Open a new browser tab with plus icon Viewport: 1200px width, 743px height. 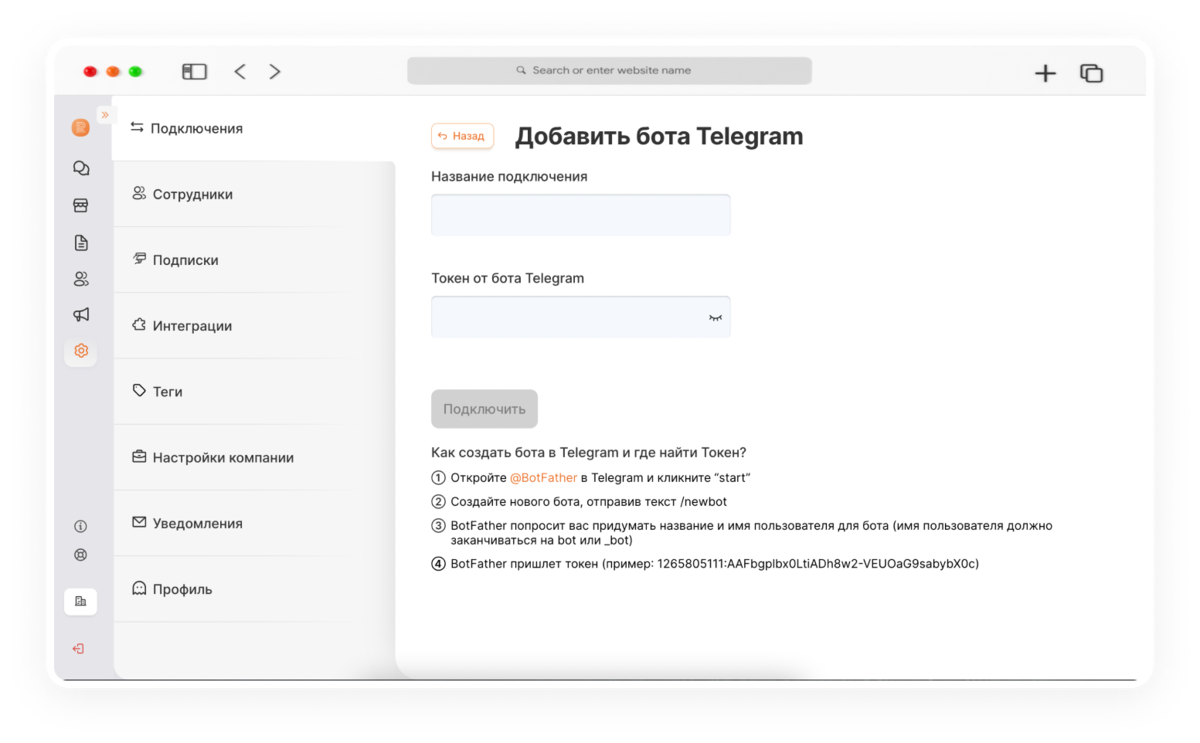pos(1045,73)
